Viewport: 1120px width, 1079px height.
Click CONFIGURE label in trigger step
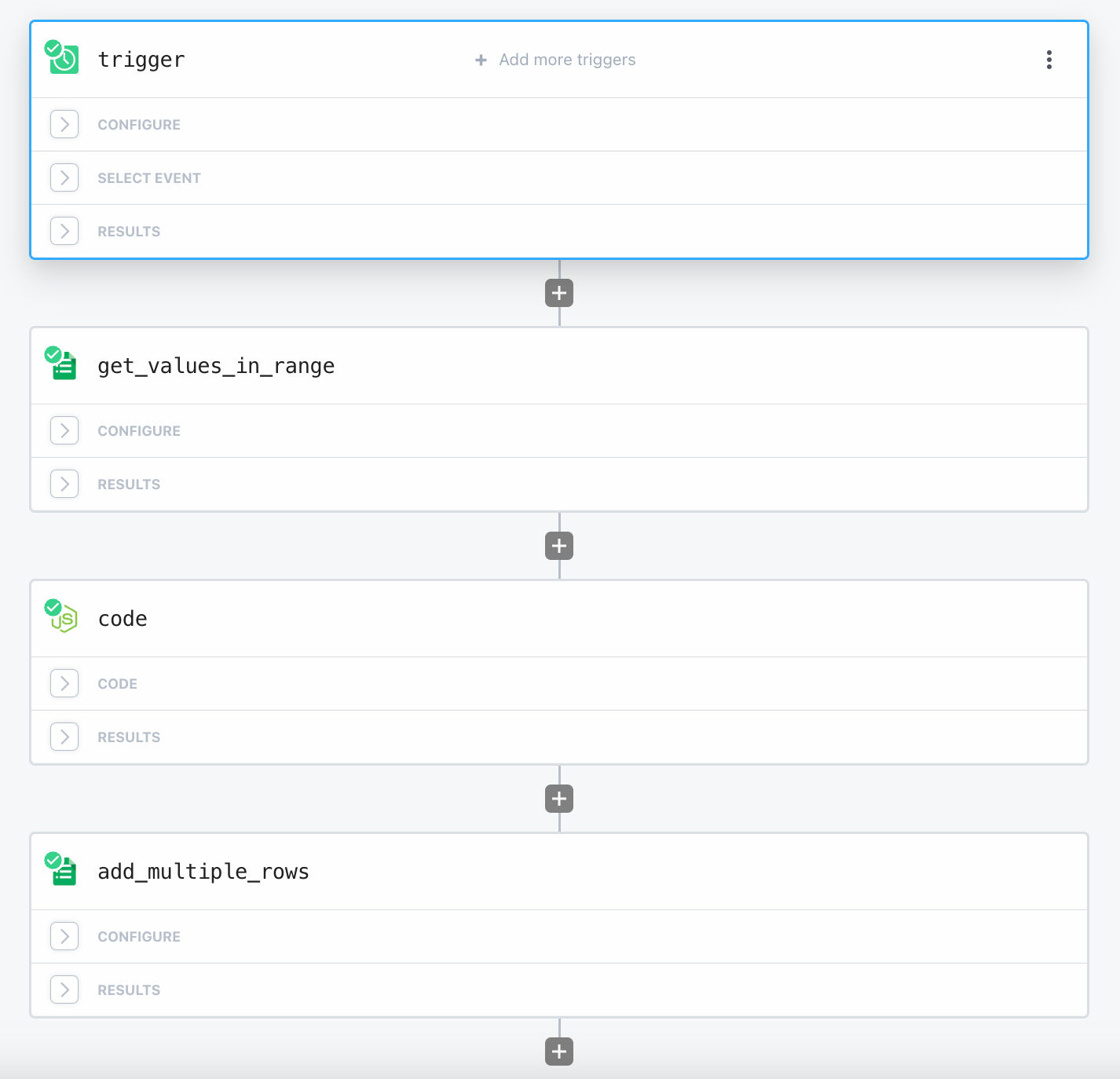click(139, 125)
